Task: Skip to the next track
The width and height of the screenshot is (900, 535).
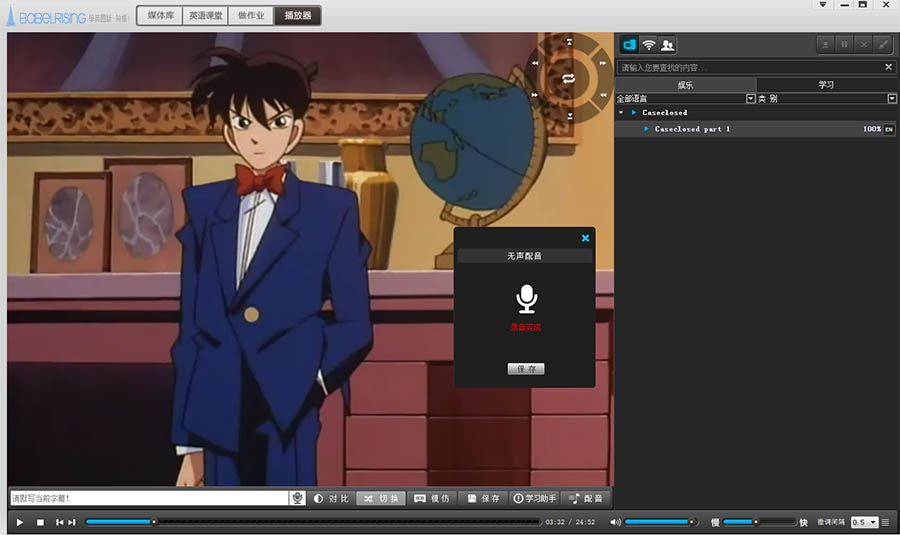Action: [72, 522]
